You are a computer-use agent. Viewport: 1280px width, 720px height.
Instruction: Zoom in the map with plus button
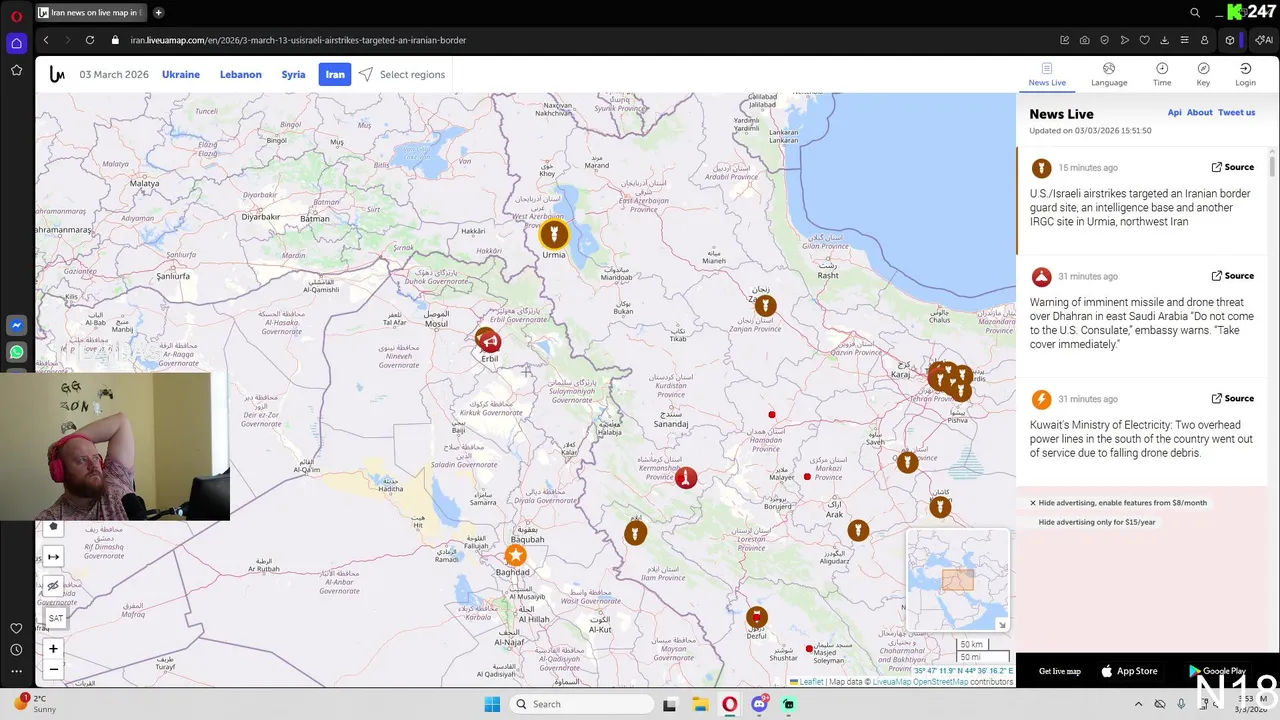pyautogui.click(x=53, y=649)
